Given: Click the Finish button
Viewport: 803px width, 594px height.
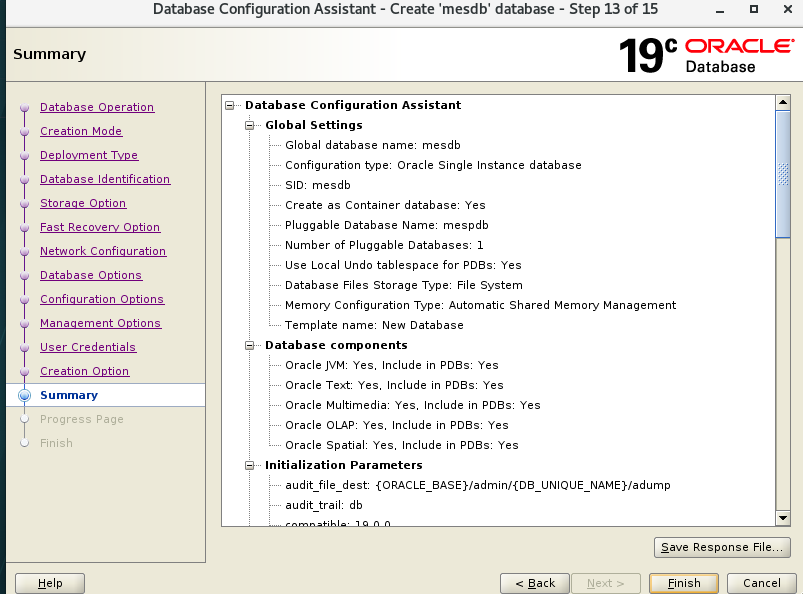Looking at the screenshot, I should (684, 583).
